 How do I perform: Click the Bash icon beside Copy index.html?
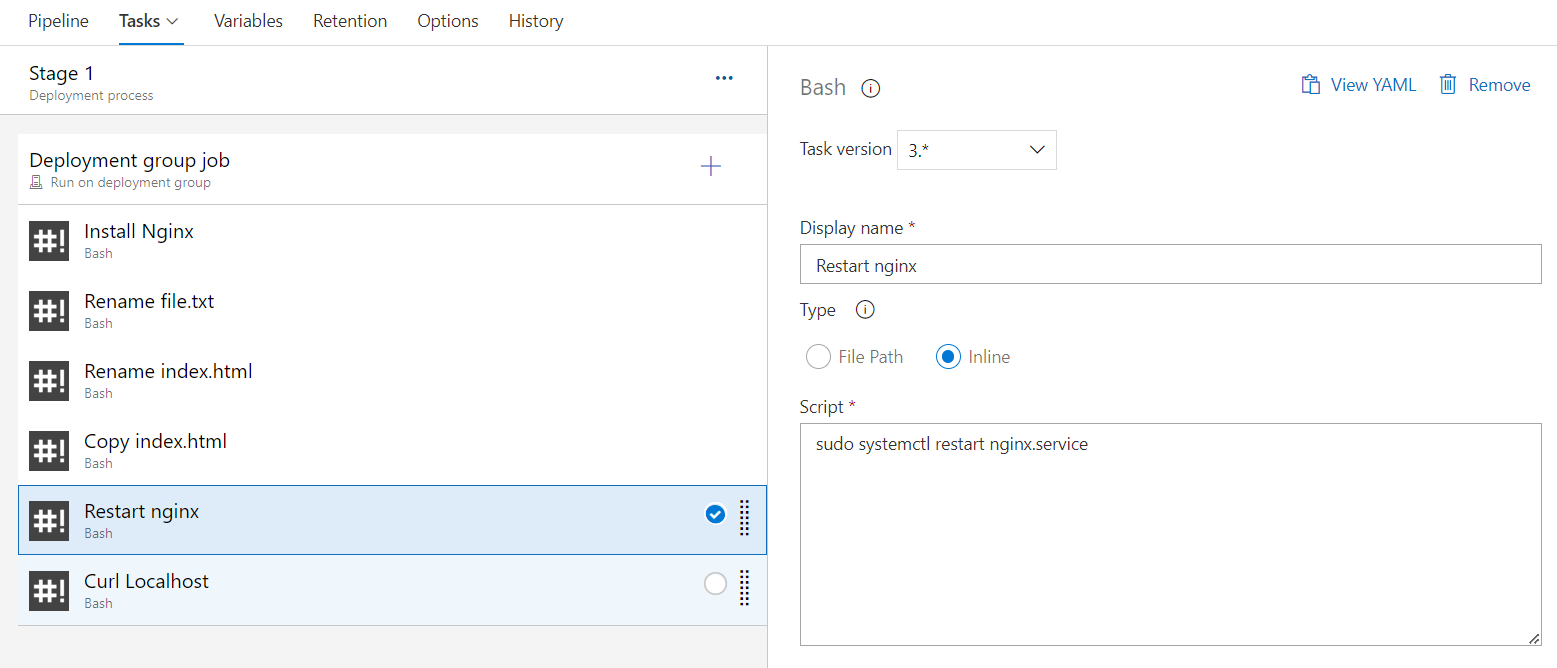pos(49,451)
